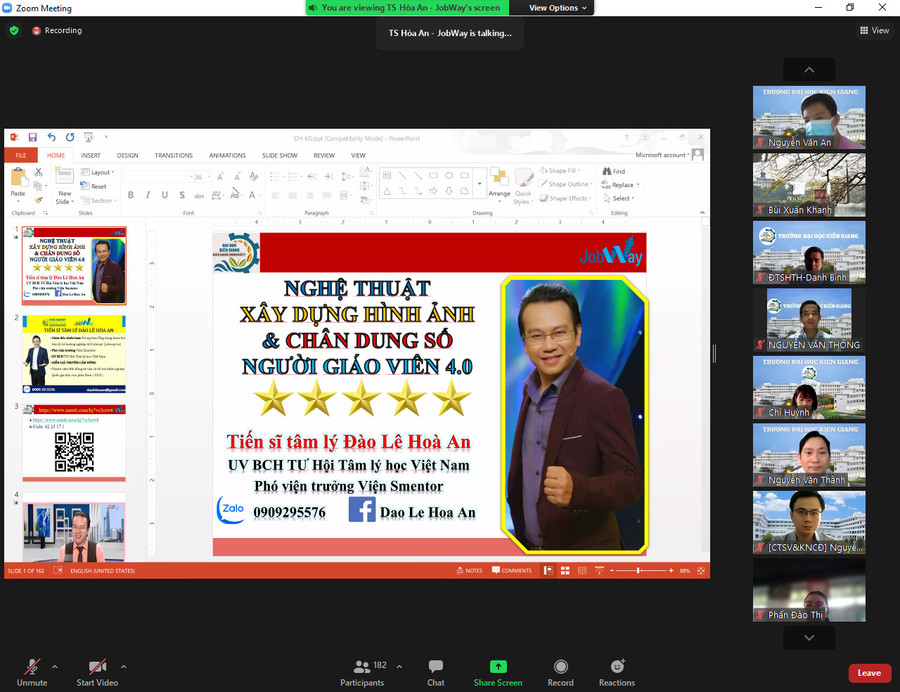
Task: Start recording with the Record icon
Action: pos(561,666)
